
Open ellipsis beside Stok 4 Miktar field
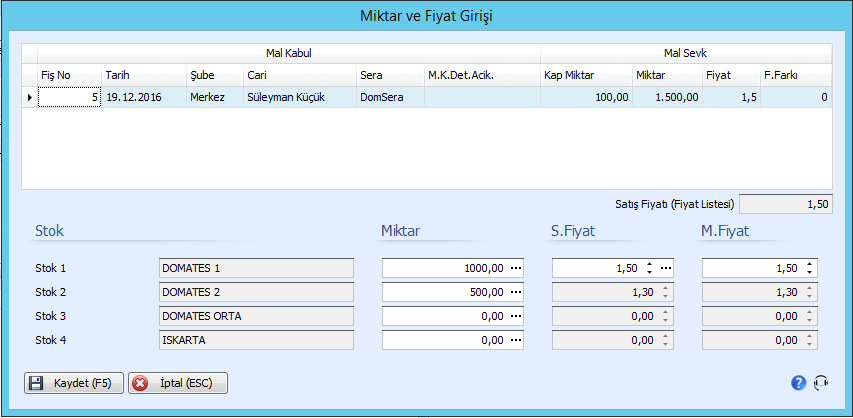tap(516, 341)
